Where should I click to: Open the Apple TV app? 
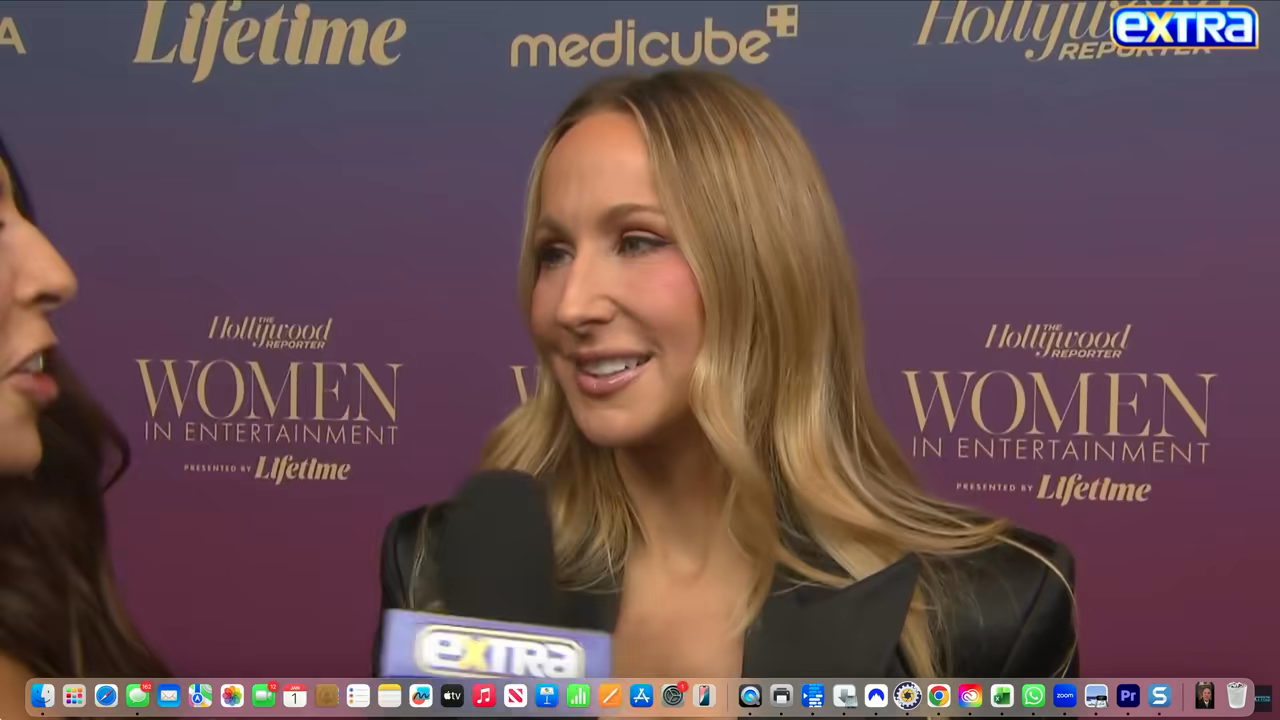(453, 696)
